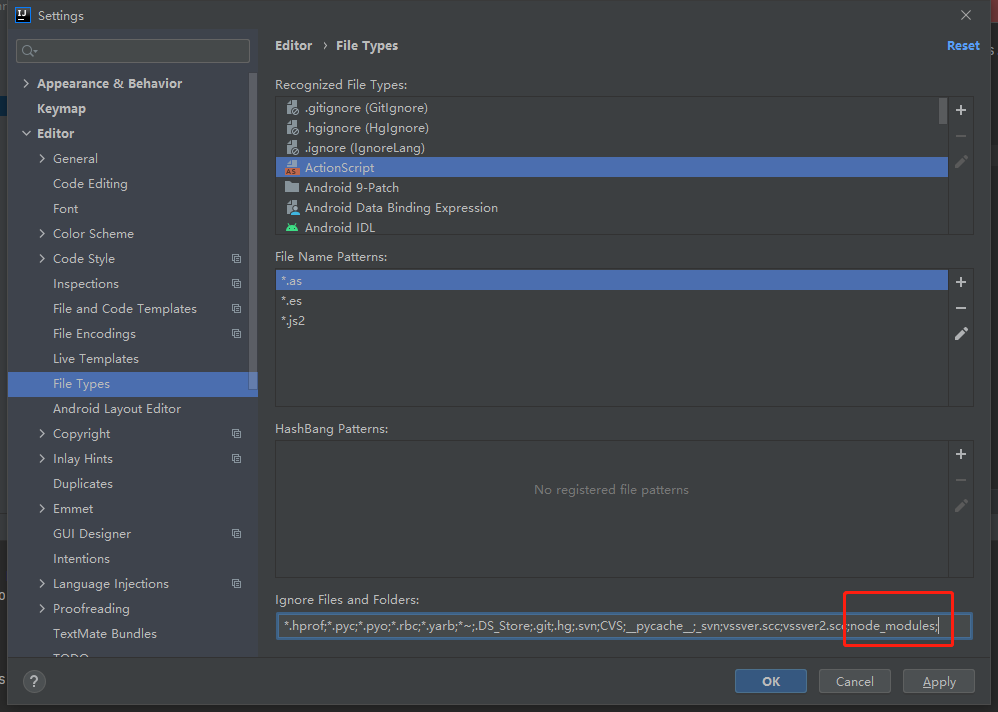Expand the Appearance & Behavior section
998x712 pixels.
point(26,83)
